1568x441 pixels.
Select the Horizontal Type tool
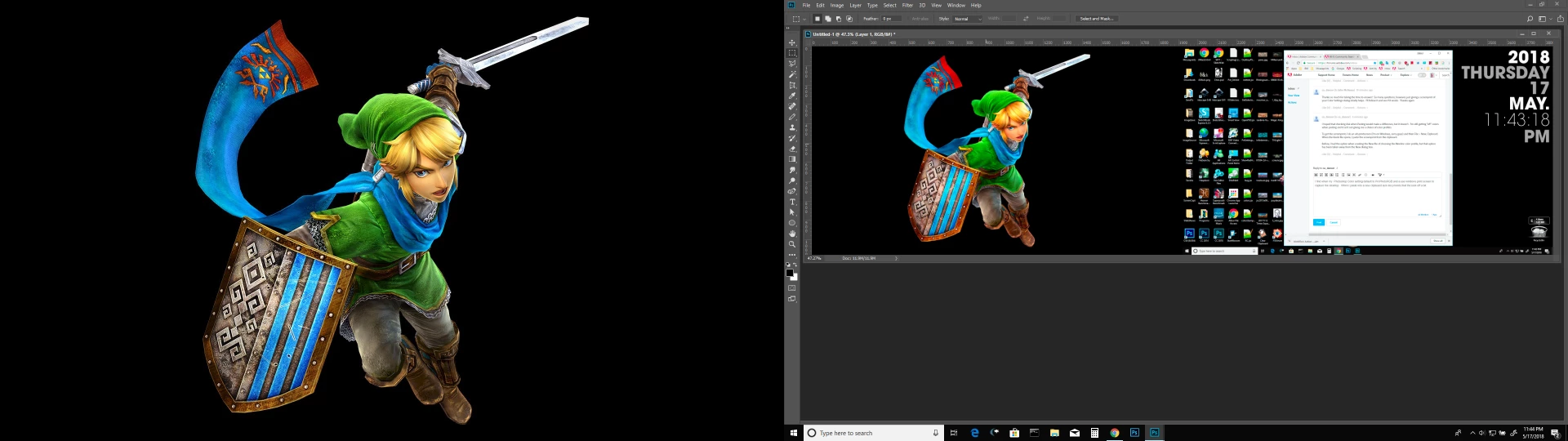tap(792, 202)
